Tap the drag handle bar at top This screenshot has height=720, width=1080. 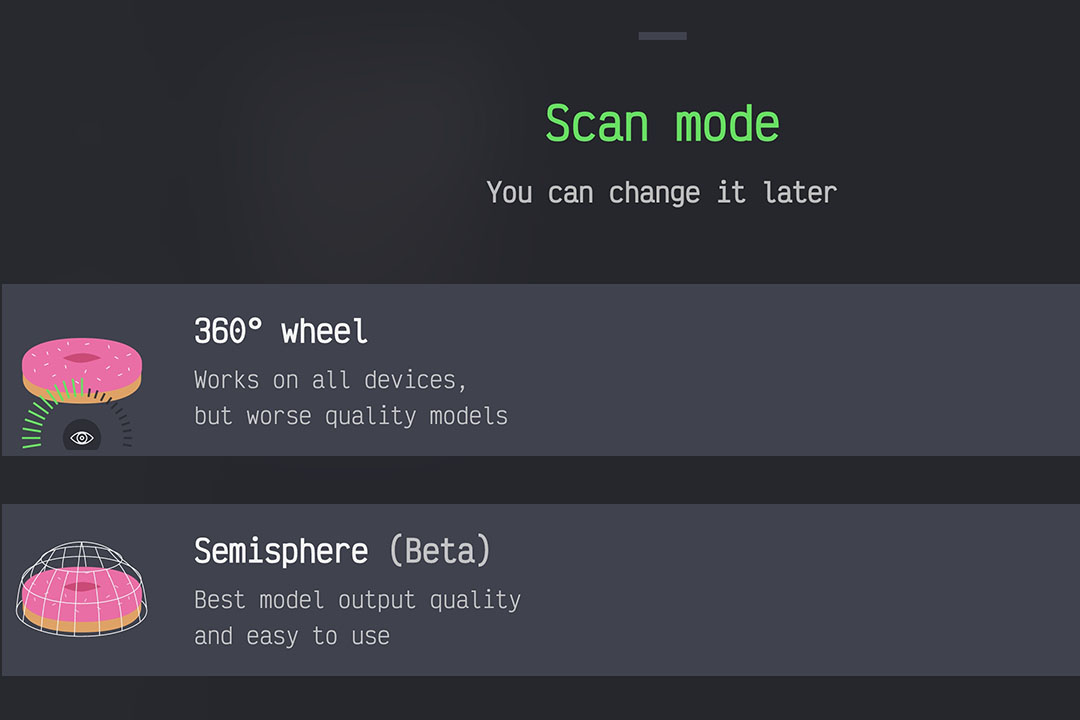coord(662,36)
